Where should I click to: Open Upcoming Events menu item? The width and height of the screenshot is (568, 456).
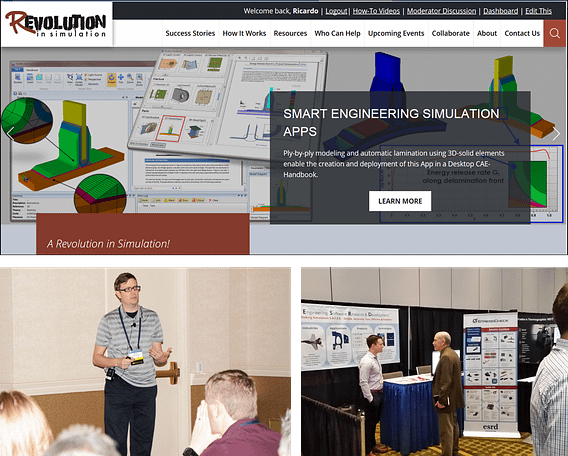pos(396,33)
